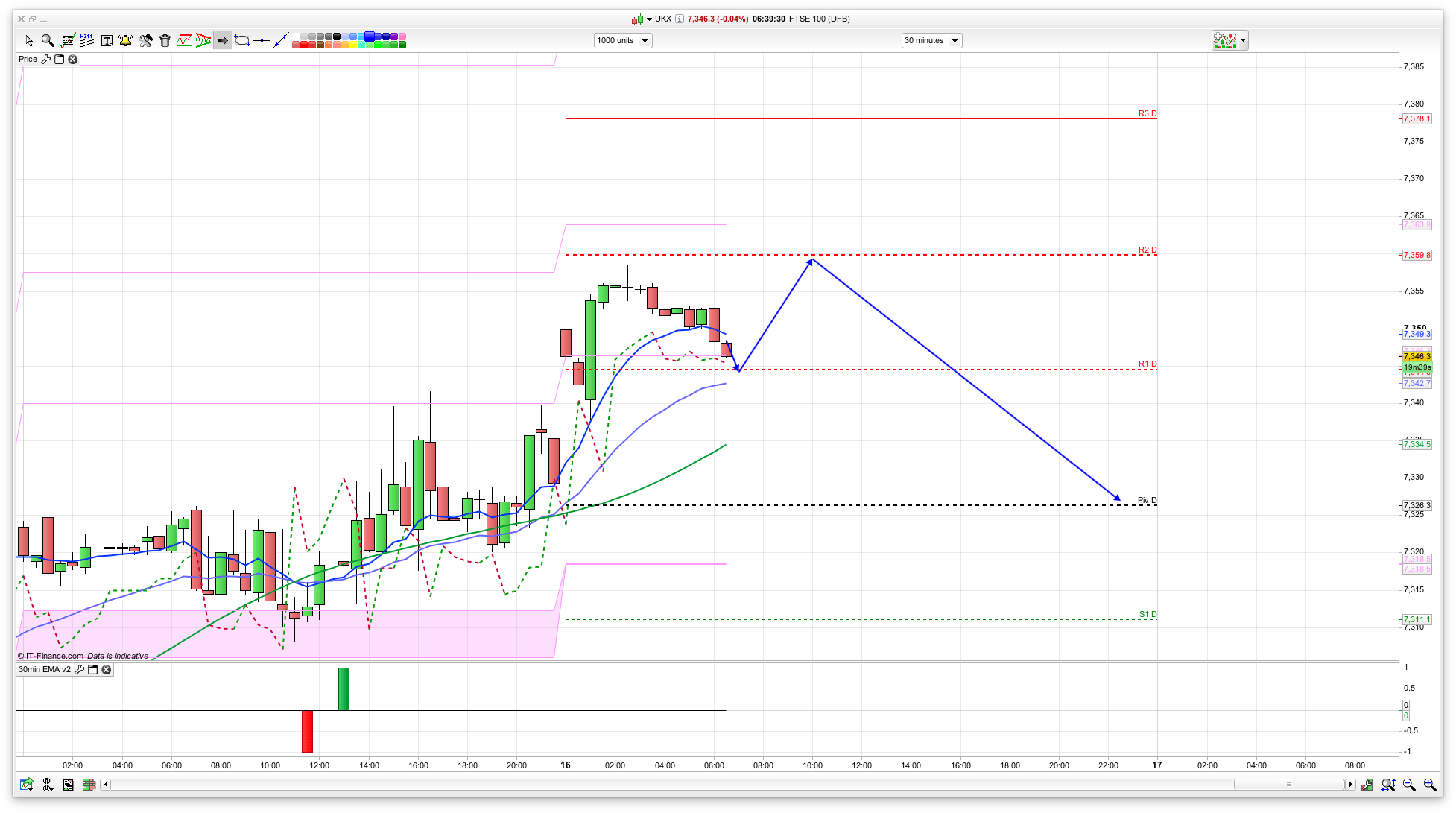Toggle Price panel window detach icon
This screenshot has width=1456, height=813.
(x=60, y=59)
